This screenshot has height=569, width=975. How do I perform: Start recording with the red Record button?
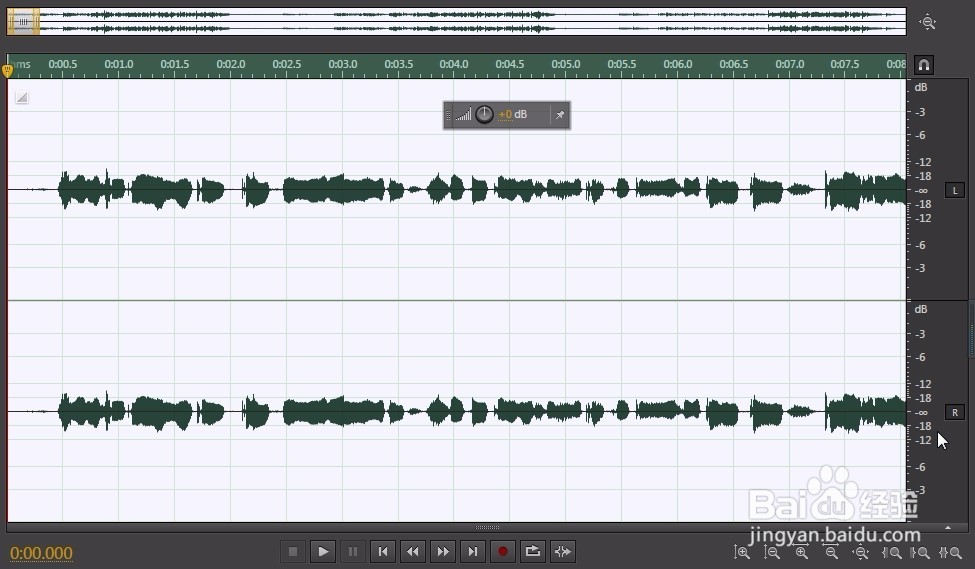tap(502, 552)
